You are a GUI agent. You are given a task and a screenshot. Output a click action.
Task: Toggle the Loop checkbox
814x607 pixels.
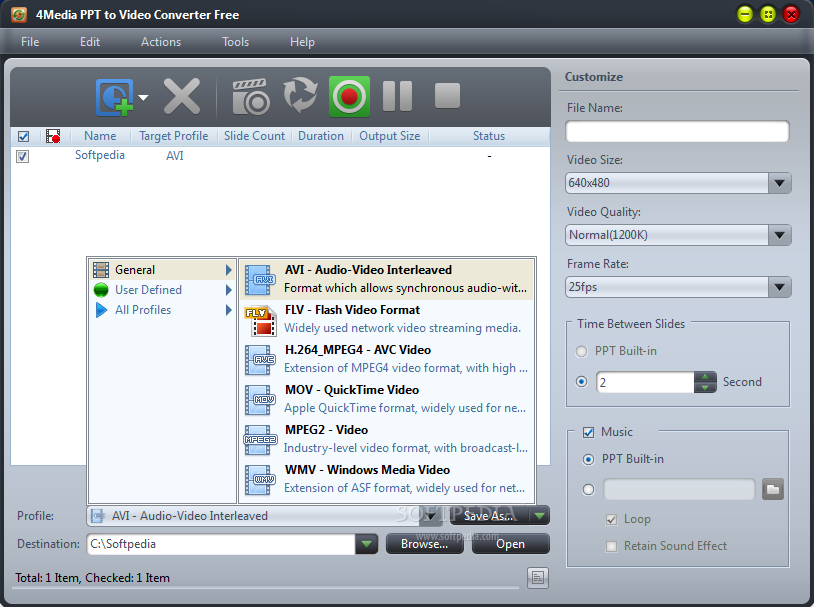pos(612,520)
